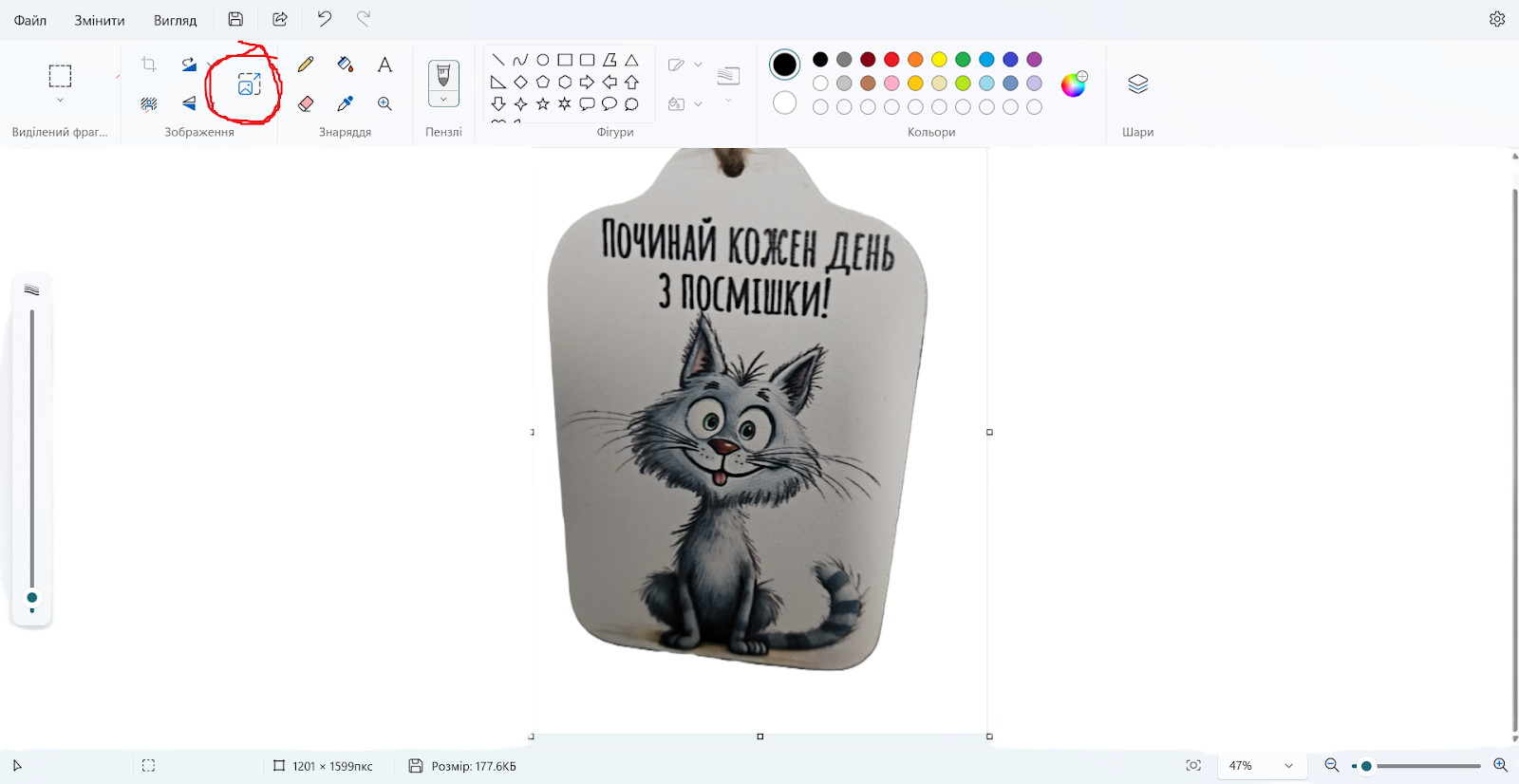Save the image with the floppy disk icon
Screen dimensions: 1519x784
(x=235, y=19)
